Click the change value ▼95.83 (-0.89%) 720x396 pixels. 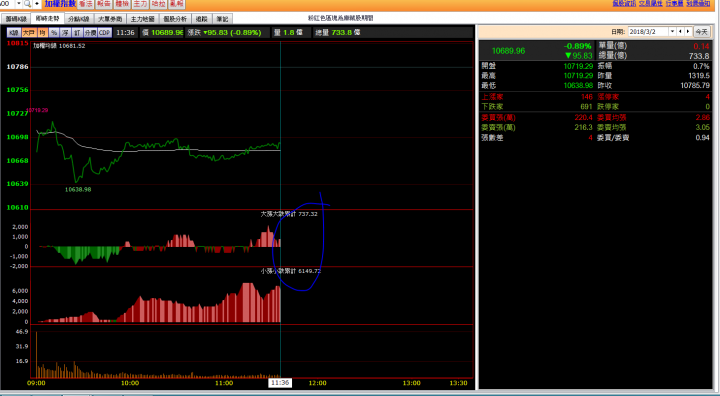[x=232, y=33]
